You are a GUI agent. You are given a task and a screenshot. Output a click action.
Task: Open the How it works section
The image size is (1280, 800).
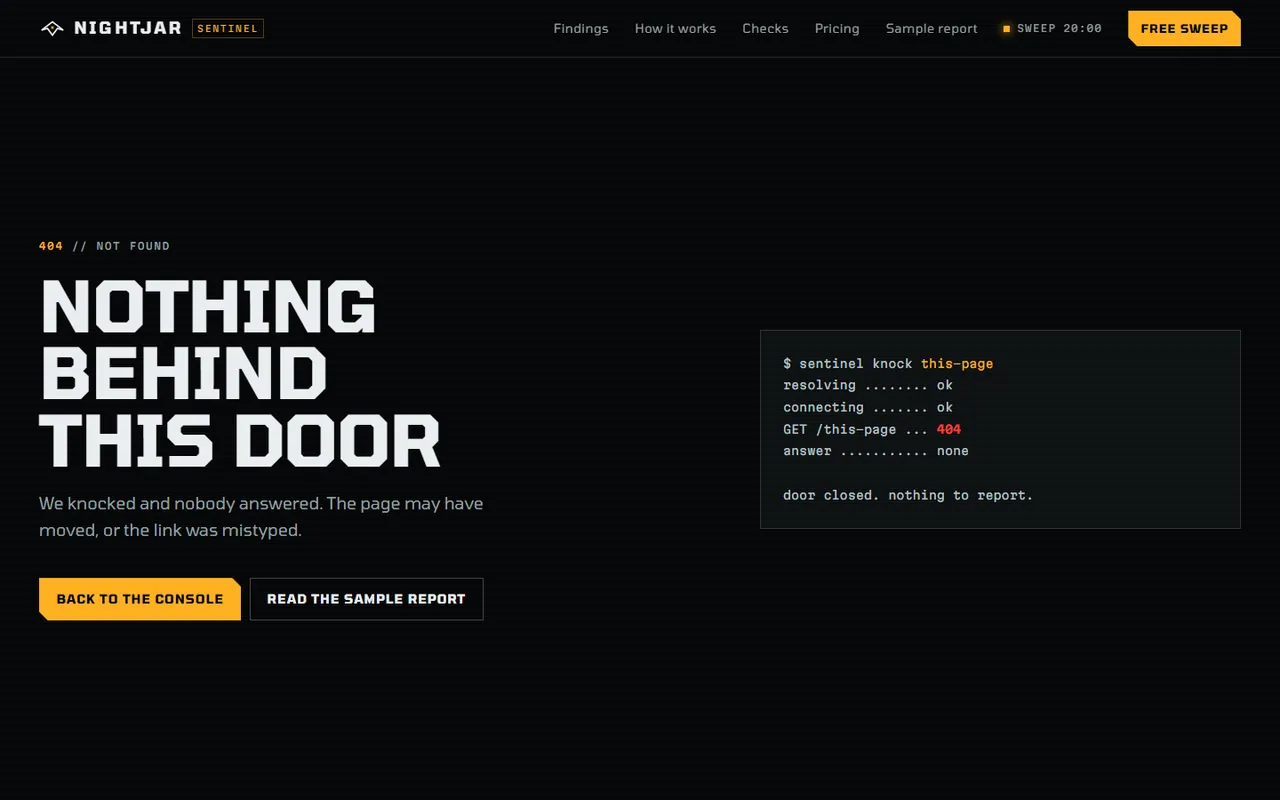click(675, 28)
